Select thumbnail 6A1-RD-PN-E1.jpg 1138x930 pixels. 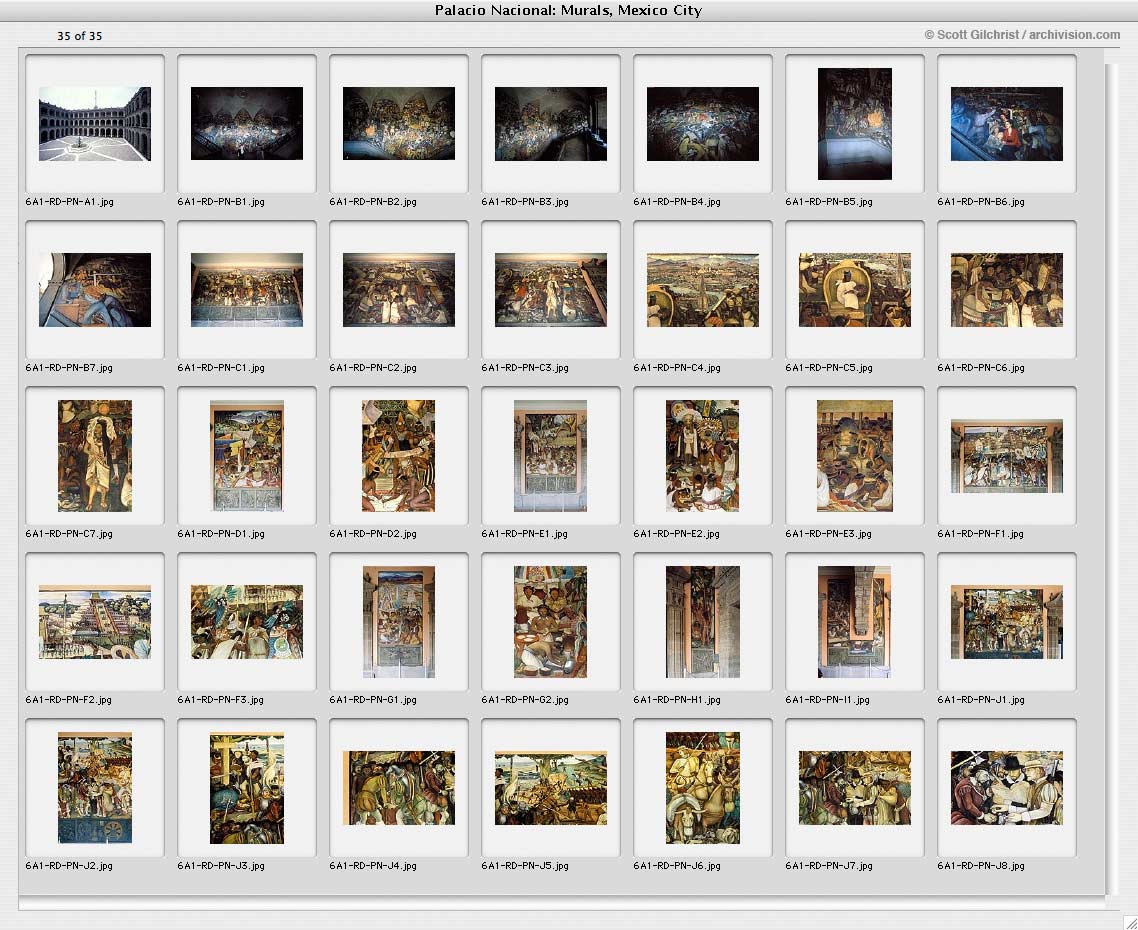coord(551,456)
